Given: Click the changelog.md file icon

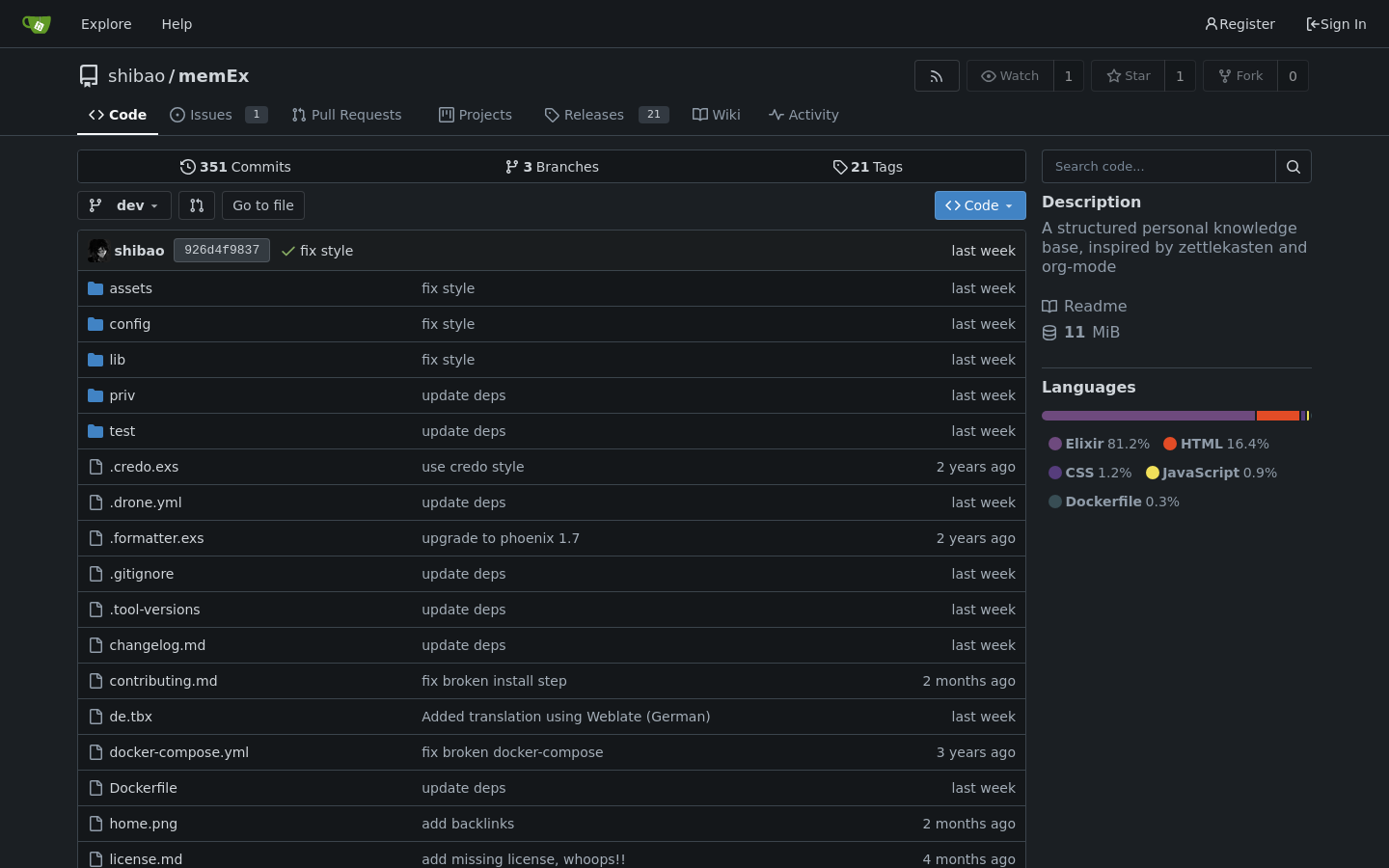Looking at the screenshot, I should click(95, 645).
